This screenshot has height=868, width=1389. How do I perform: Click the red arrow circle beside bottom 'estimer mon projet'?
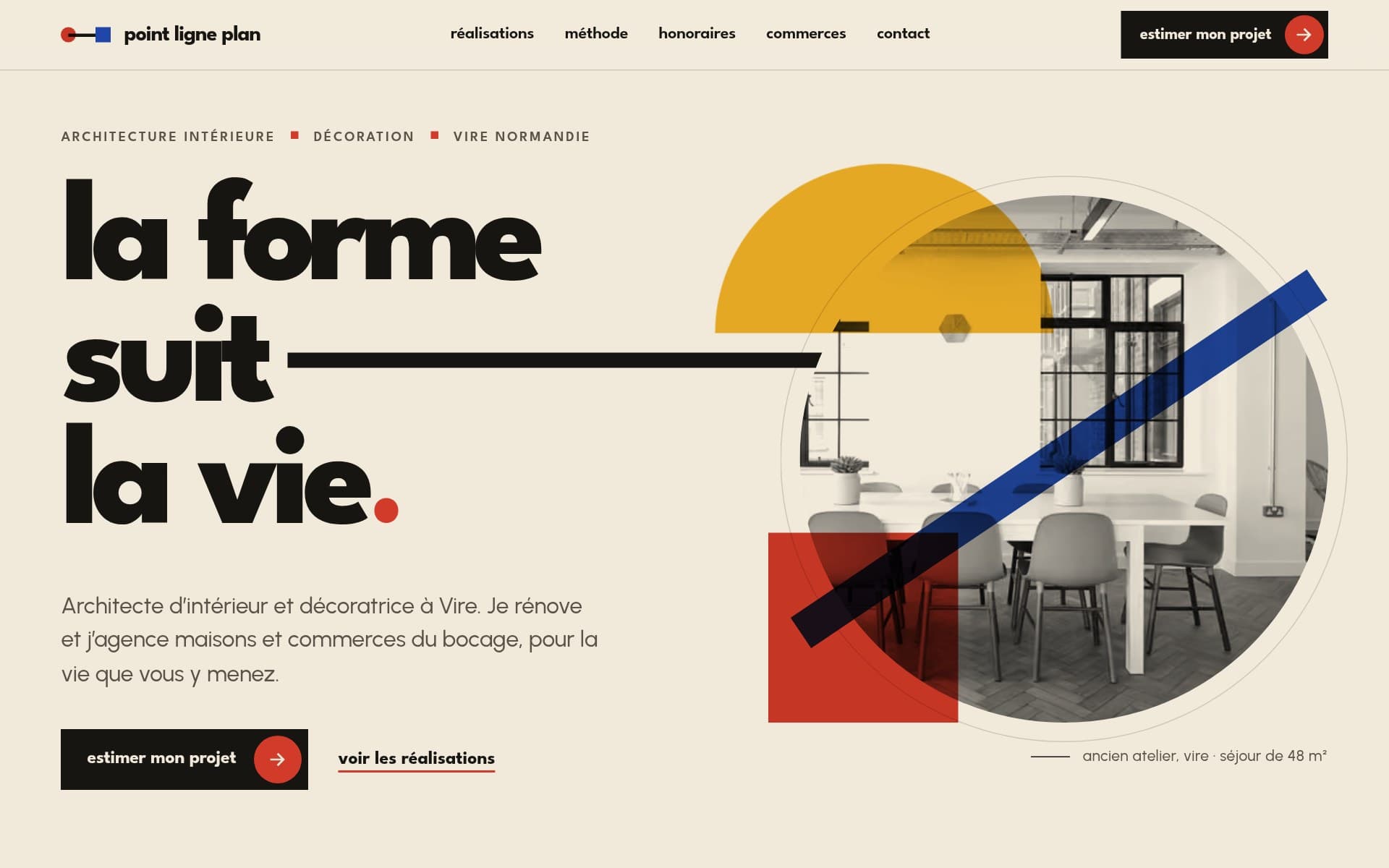[277, 759]
